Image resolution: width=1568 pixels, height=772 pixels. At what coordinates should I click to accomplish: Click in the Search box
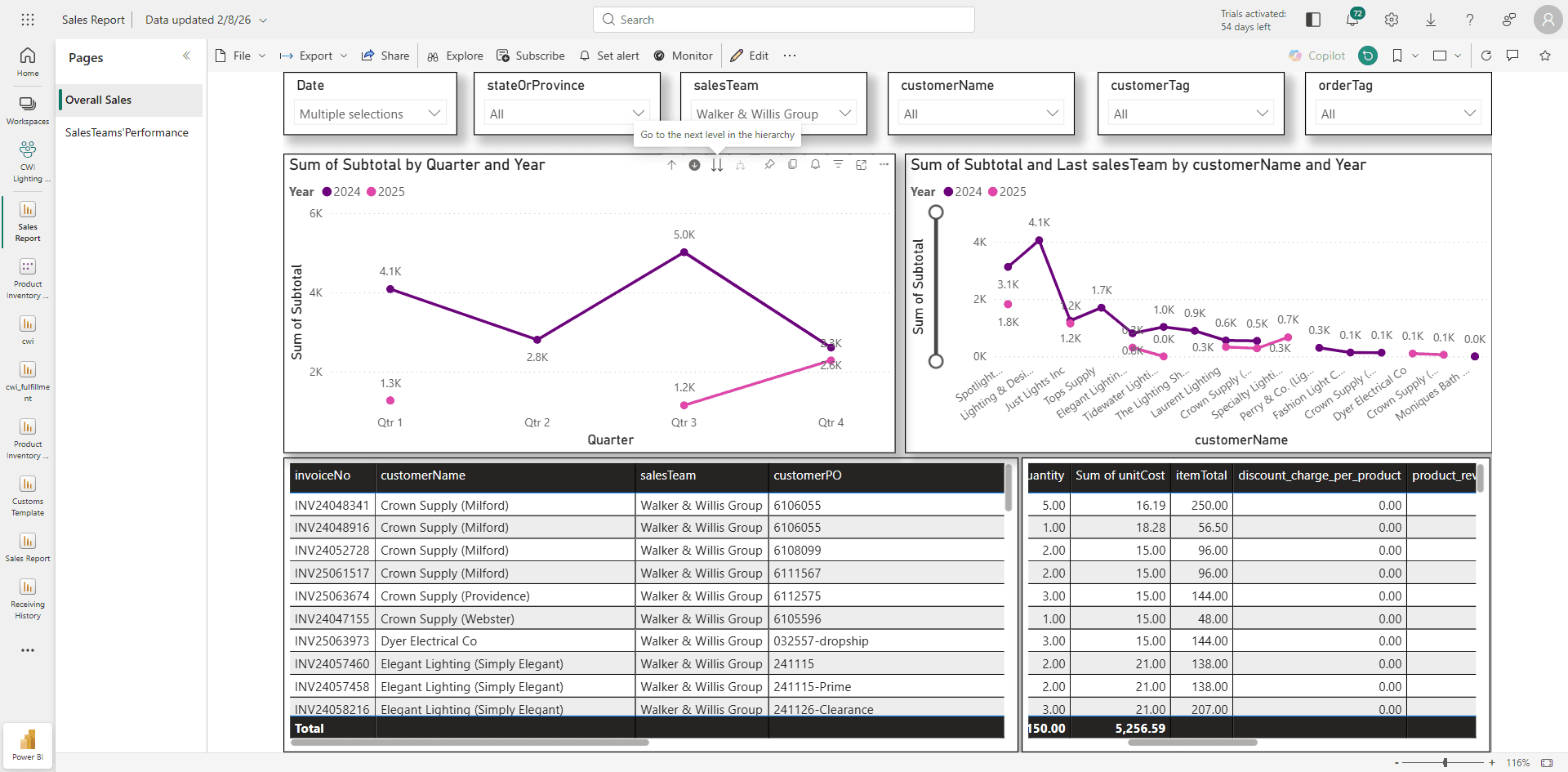[x=784, y=20]
